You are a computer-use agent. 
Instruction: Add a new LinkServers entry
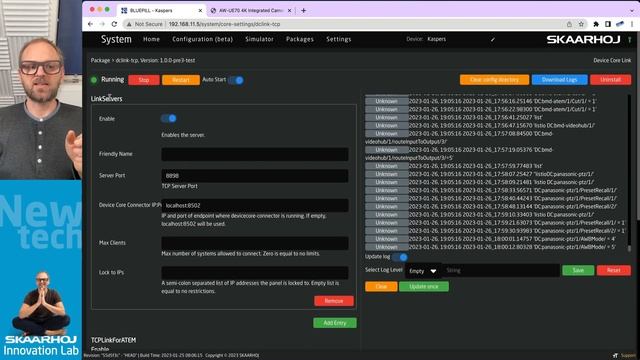click(335, 323)
